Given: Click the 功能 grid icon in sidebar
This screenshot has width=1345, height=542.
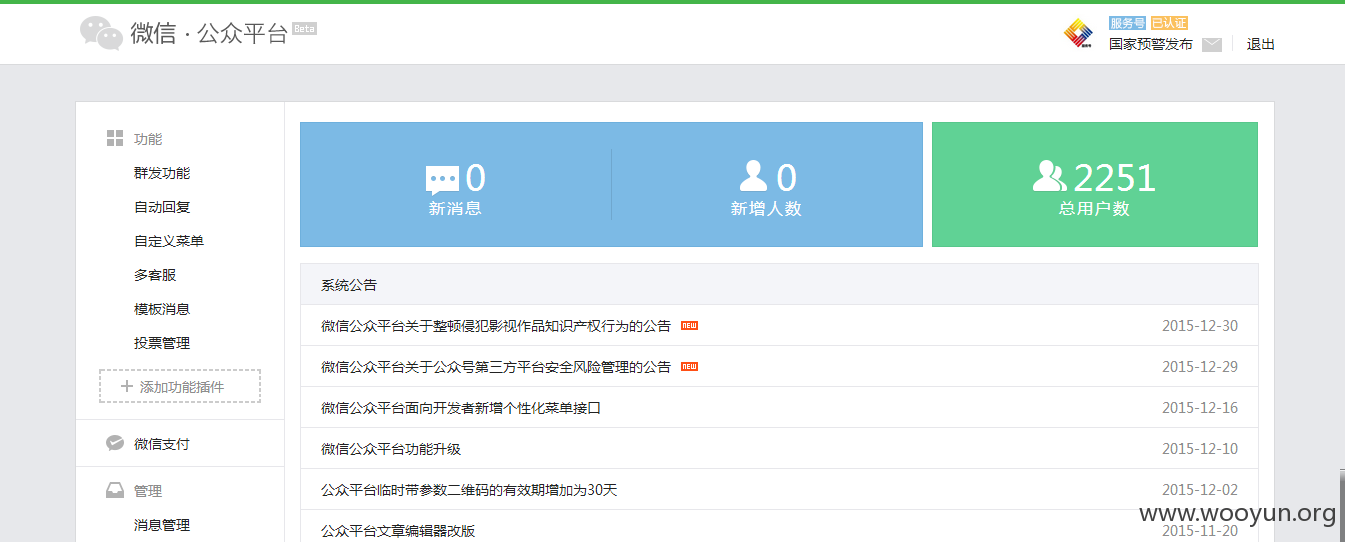Looking at the screenshot, I should tap(115, 139).
